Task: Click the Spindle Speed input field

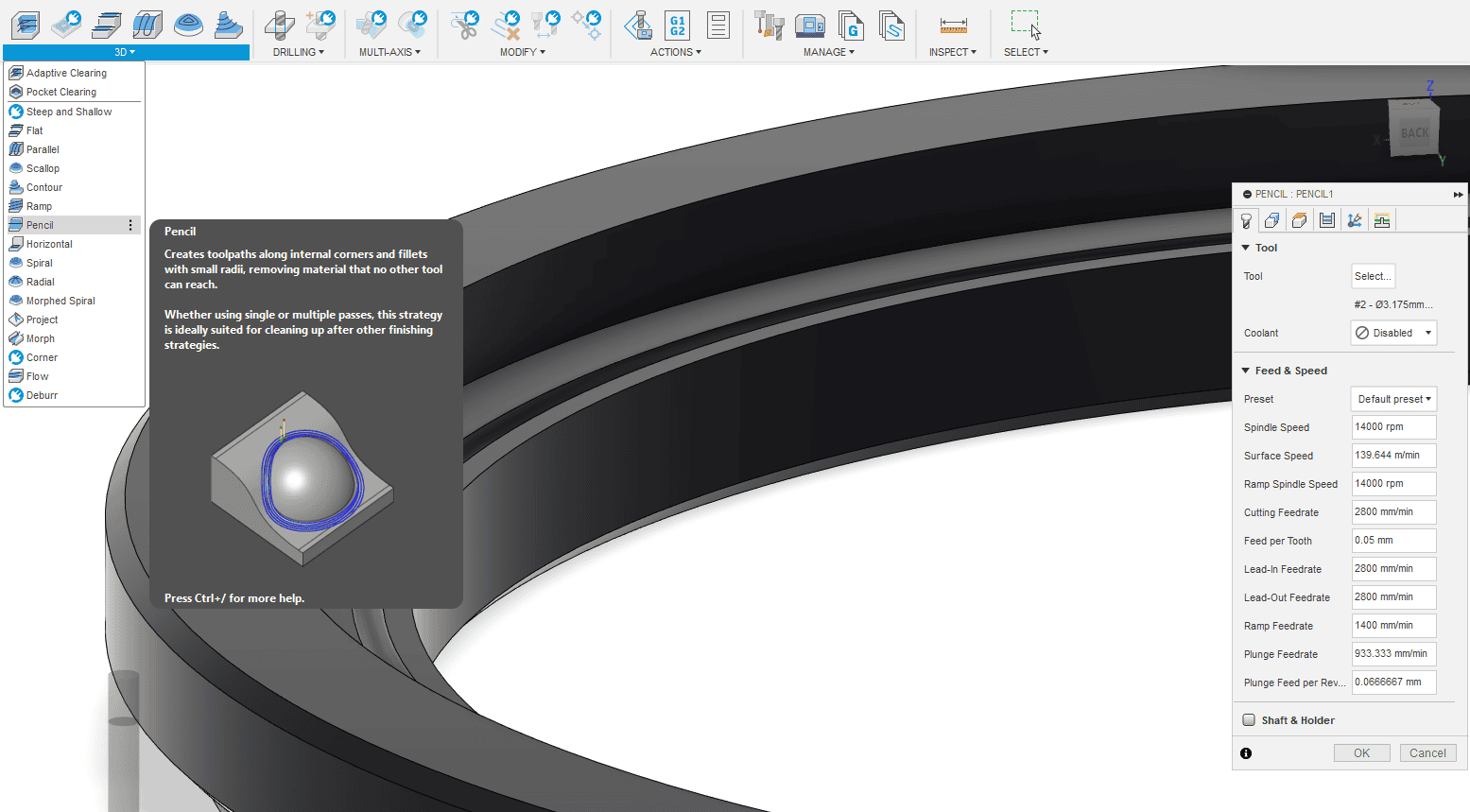Action: [1393, 427]
